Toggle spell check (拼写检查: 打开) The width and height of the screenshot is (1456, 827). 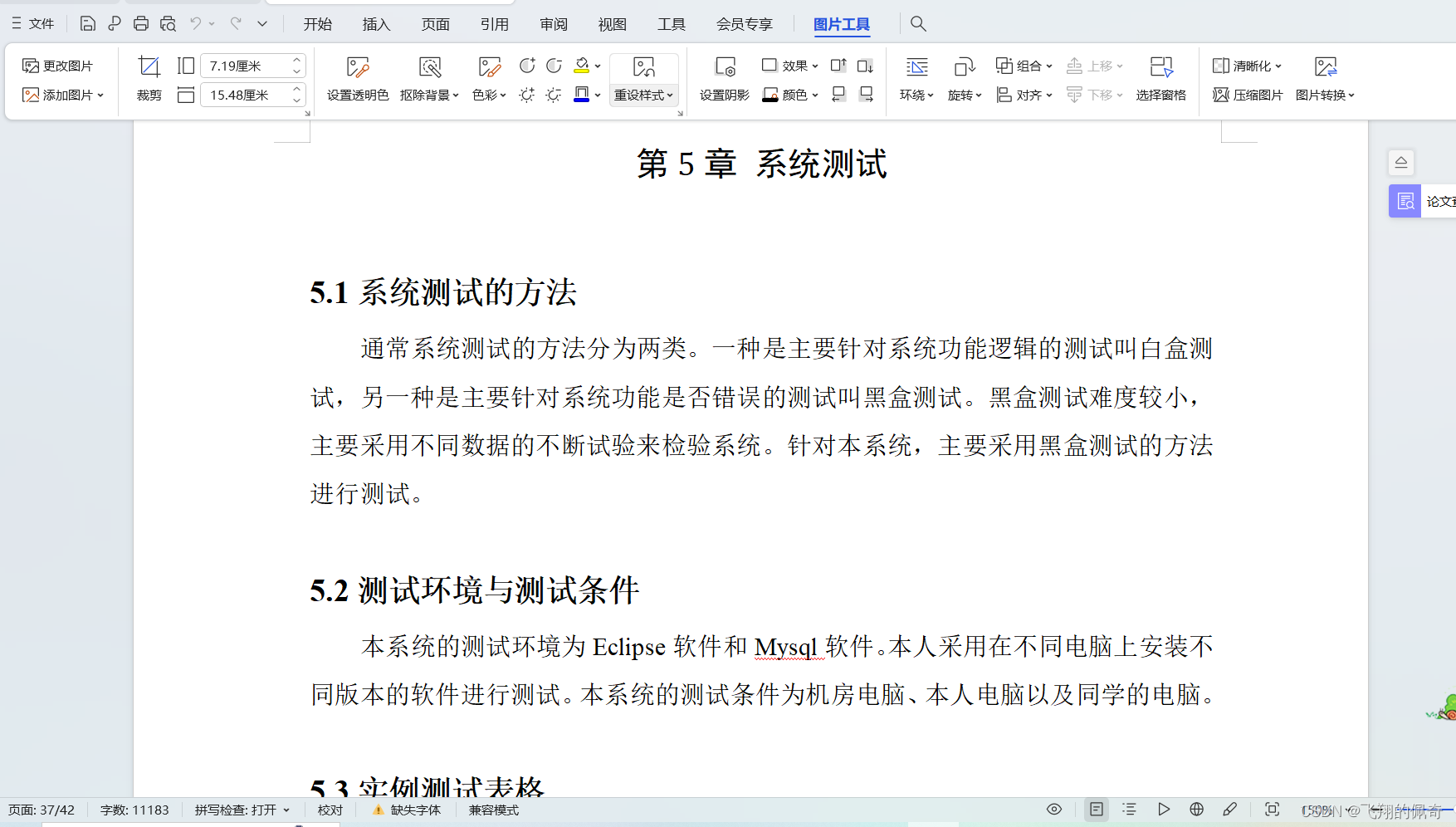tap(242, 810)
